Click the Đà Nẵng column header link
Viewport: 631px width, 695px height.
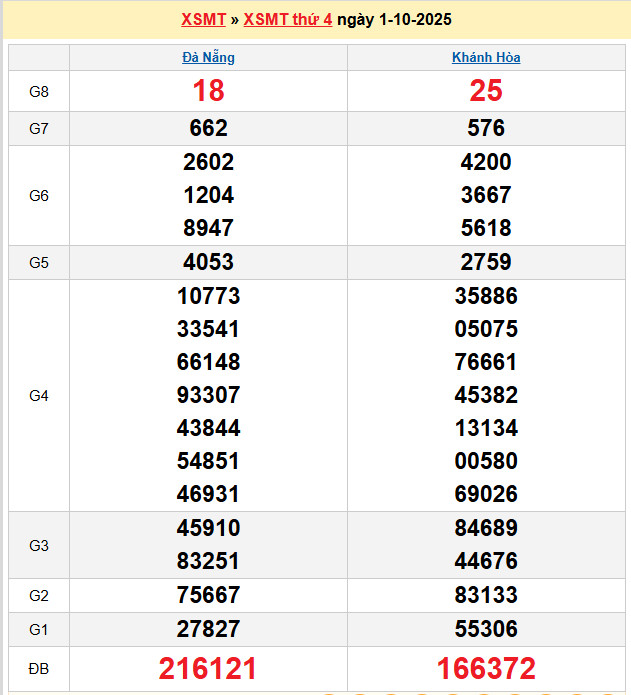pyautogui.click(x=208, y=57)
